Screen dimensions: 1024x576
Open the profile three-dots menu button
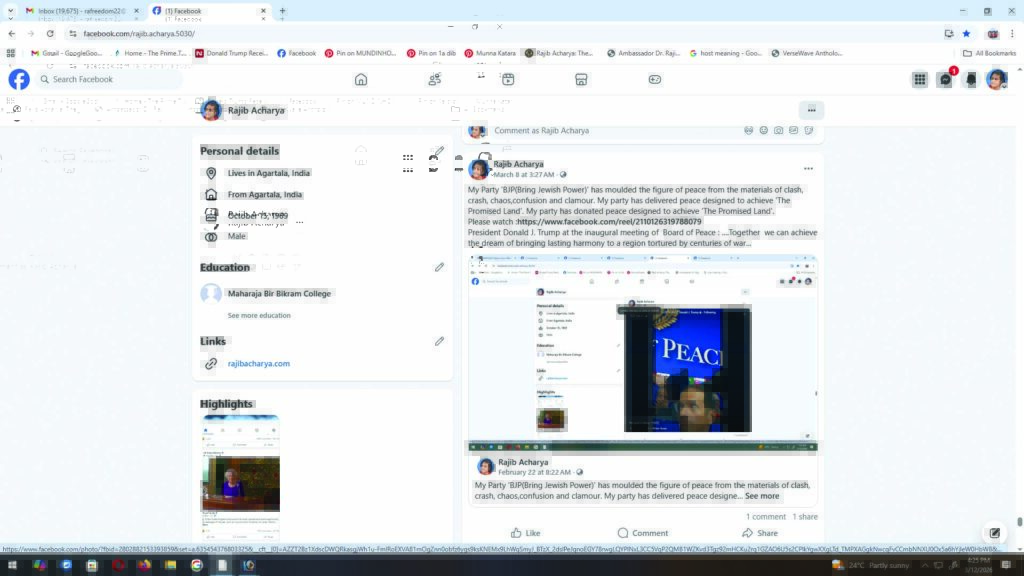(x=811, y=110)
